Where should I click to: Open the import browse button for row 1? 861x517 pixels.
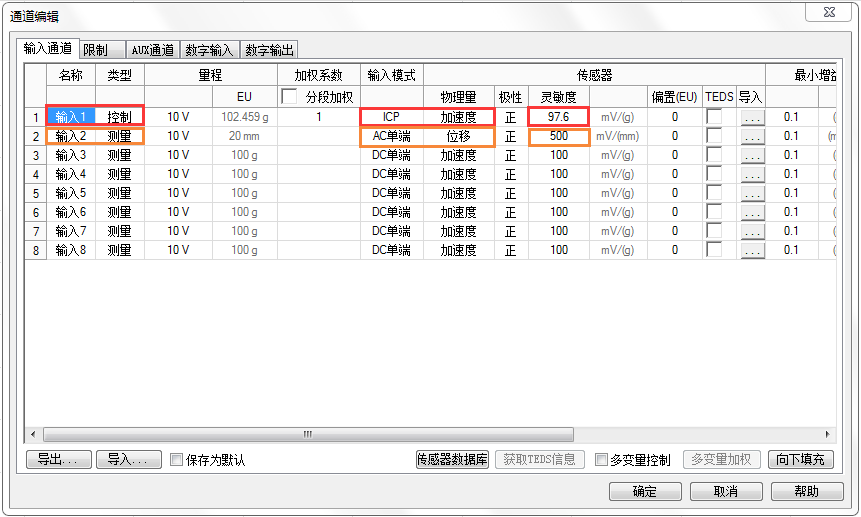[752, 117]
